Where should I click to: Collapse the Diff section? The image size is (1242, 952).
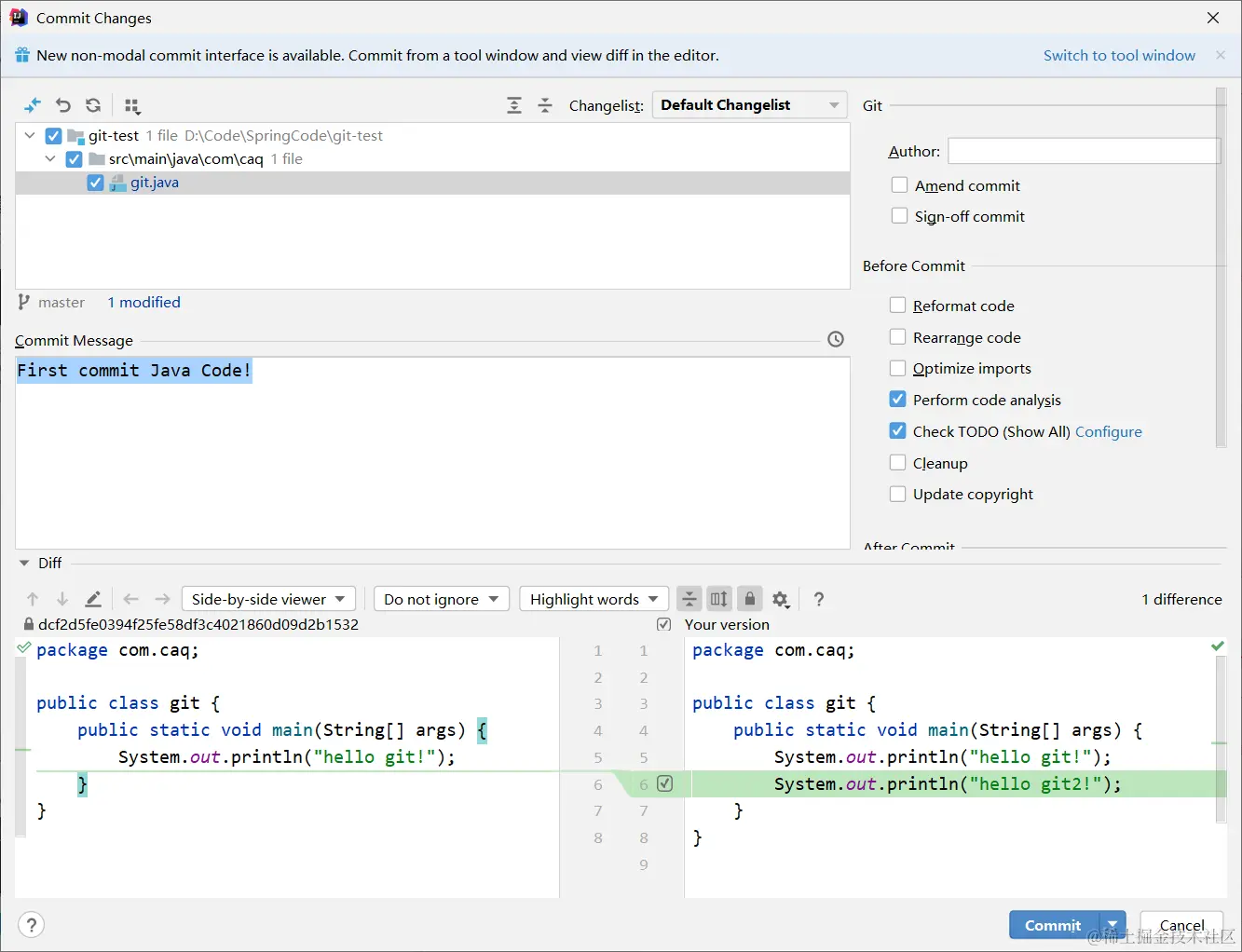[x=24, y=563]
